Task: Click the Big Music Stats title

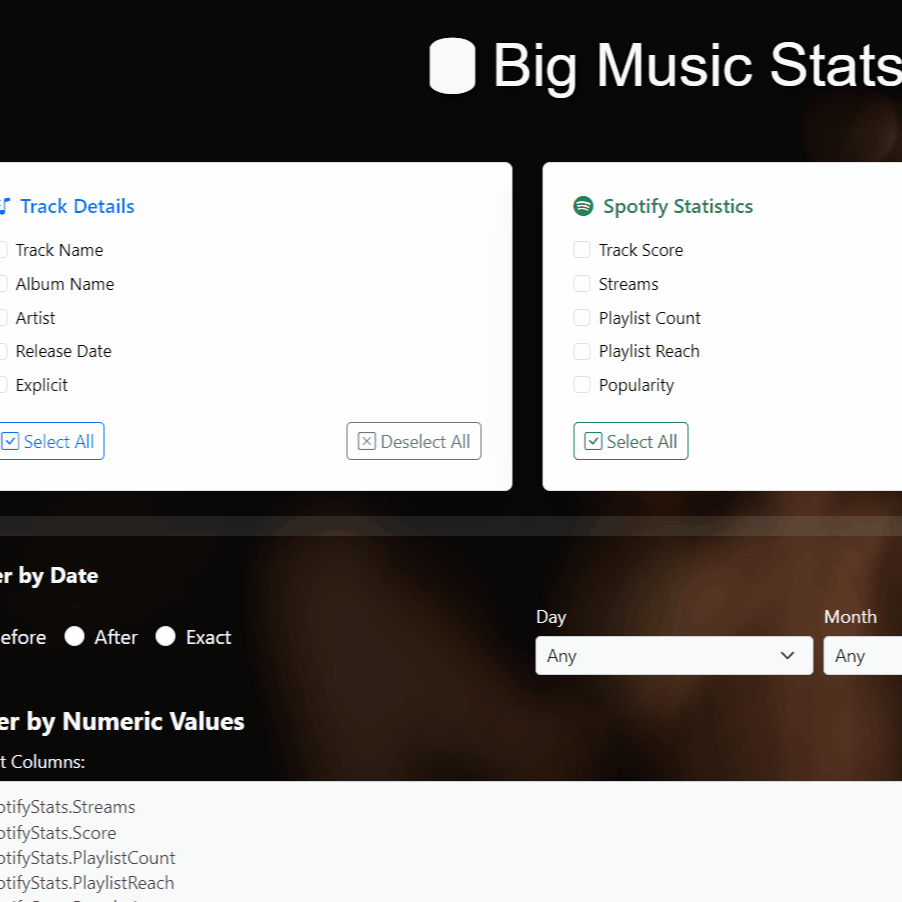Action: coord(696,66)
